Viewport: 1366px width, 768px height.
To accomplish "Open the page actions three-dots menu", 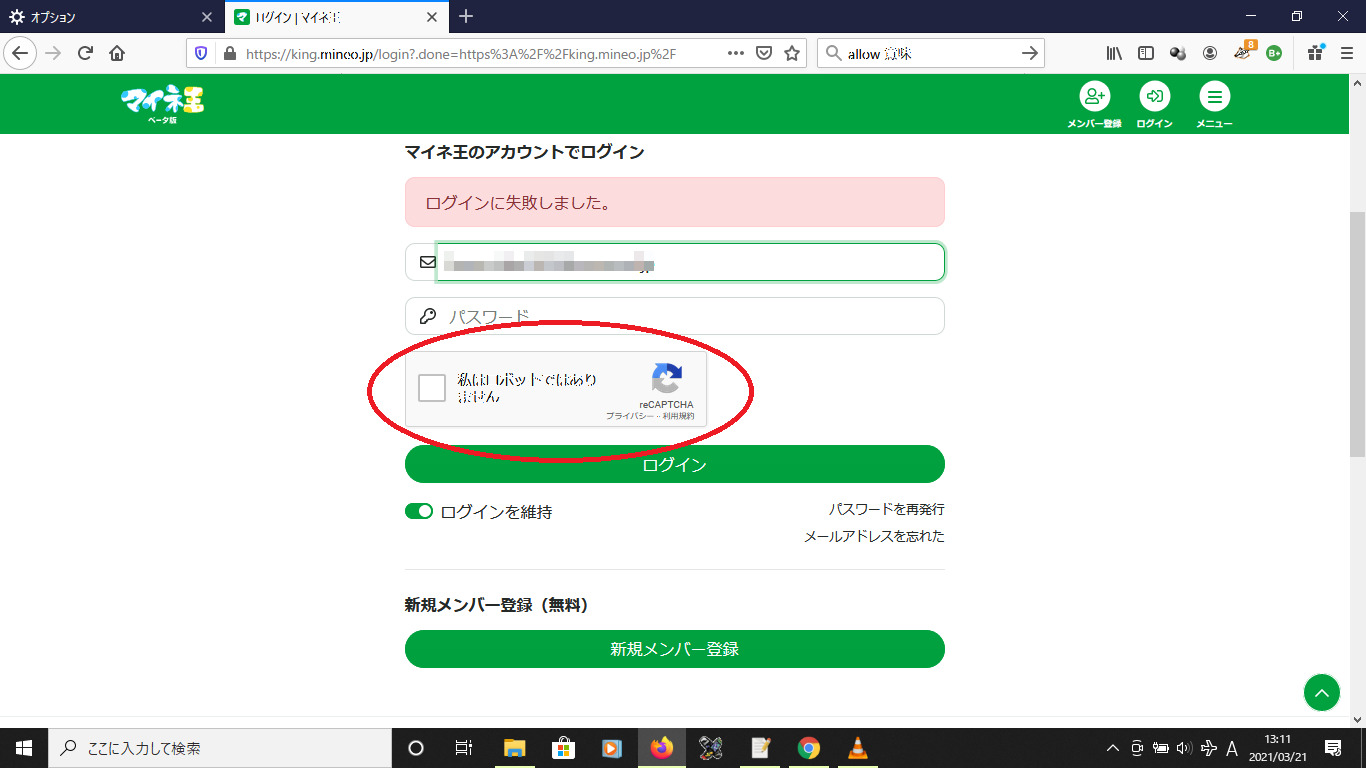I will [736, 53].
